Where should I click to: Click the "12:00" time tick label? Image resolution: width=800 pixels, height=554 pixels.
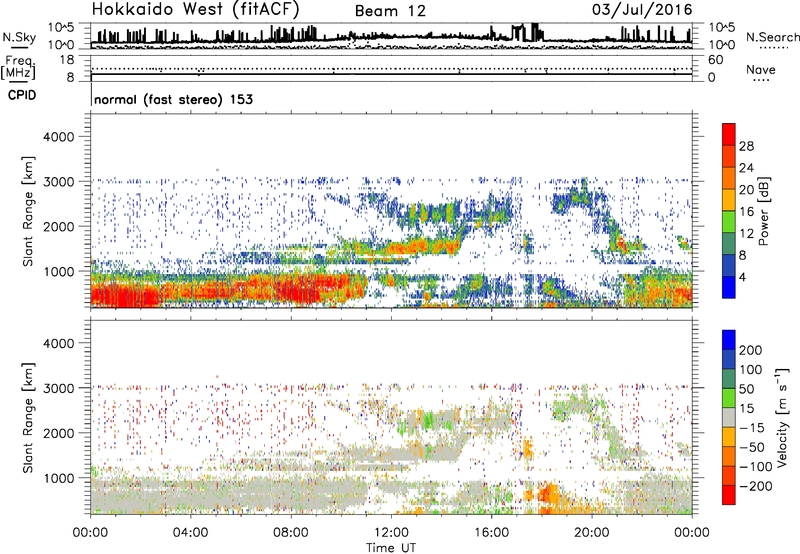click(391, 533)
